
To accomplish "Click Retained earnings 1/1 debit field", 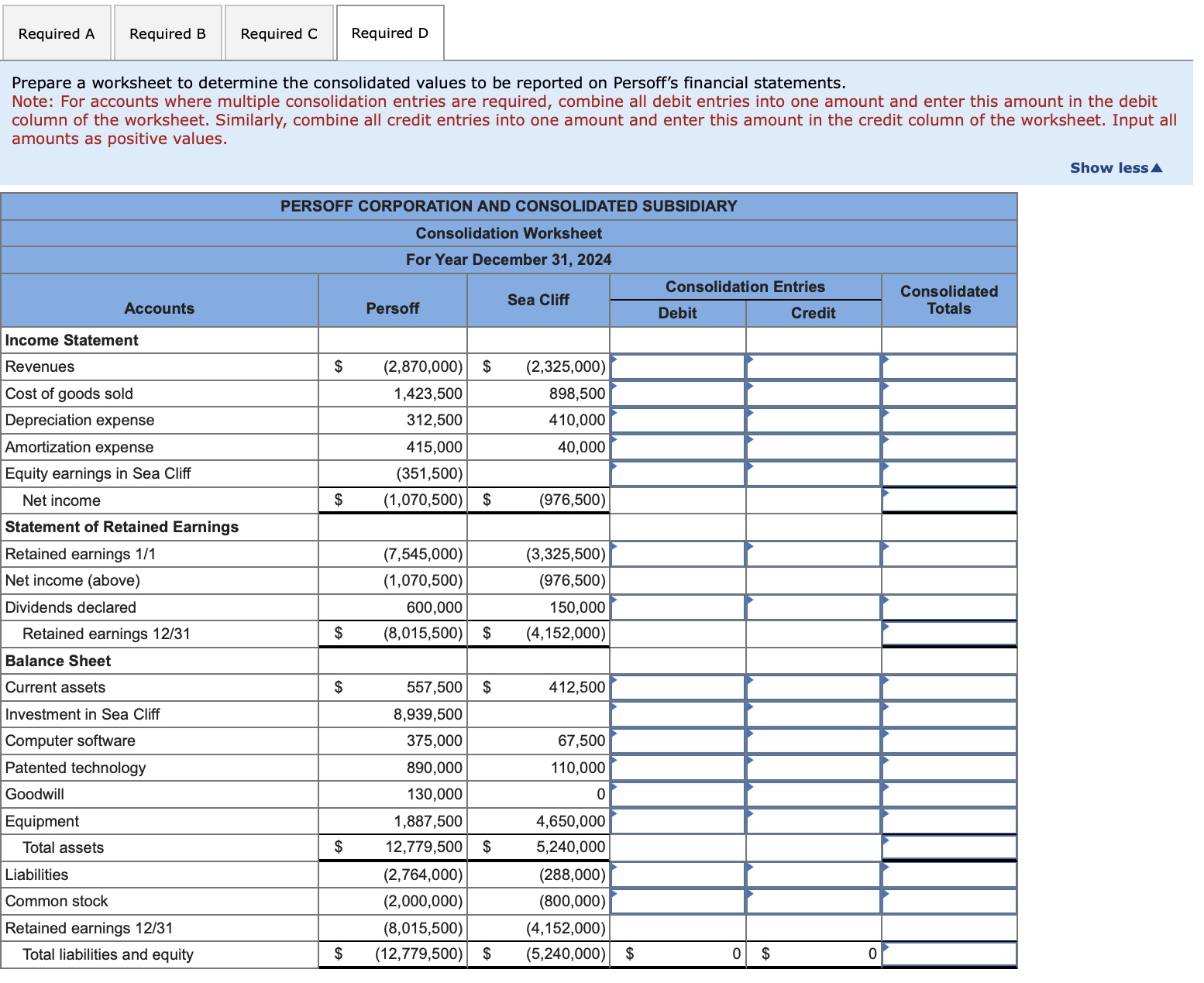I will coord(678,554).
